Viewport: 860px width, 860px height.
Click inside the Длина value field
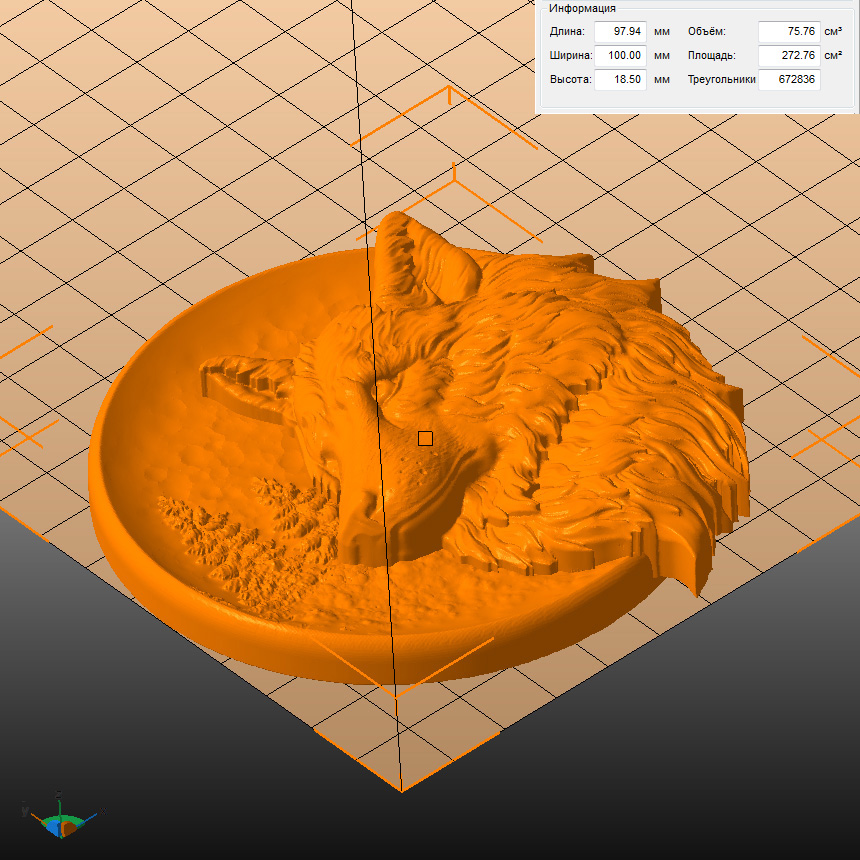click(620, 32)
